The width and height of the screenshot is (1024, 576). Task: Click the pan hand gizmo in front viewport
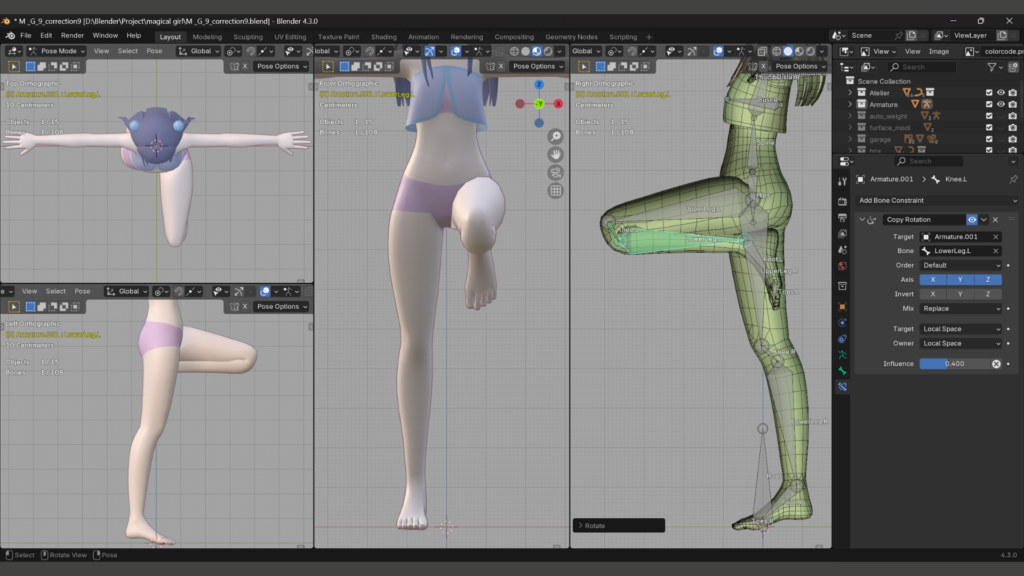click(555, 154)
